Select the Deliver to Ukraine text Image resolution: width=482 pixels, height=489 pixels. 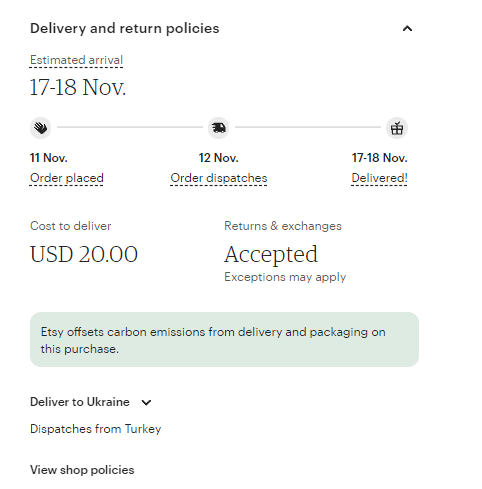[80, 402]
